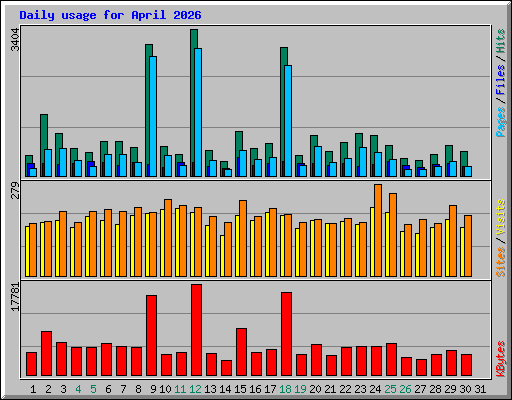Viewport: 512px width, 400px height.
Task: Click the cyan Pages bar for day 12
Action: tap(198, 112)
